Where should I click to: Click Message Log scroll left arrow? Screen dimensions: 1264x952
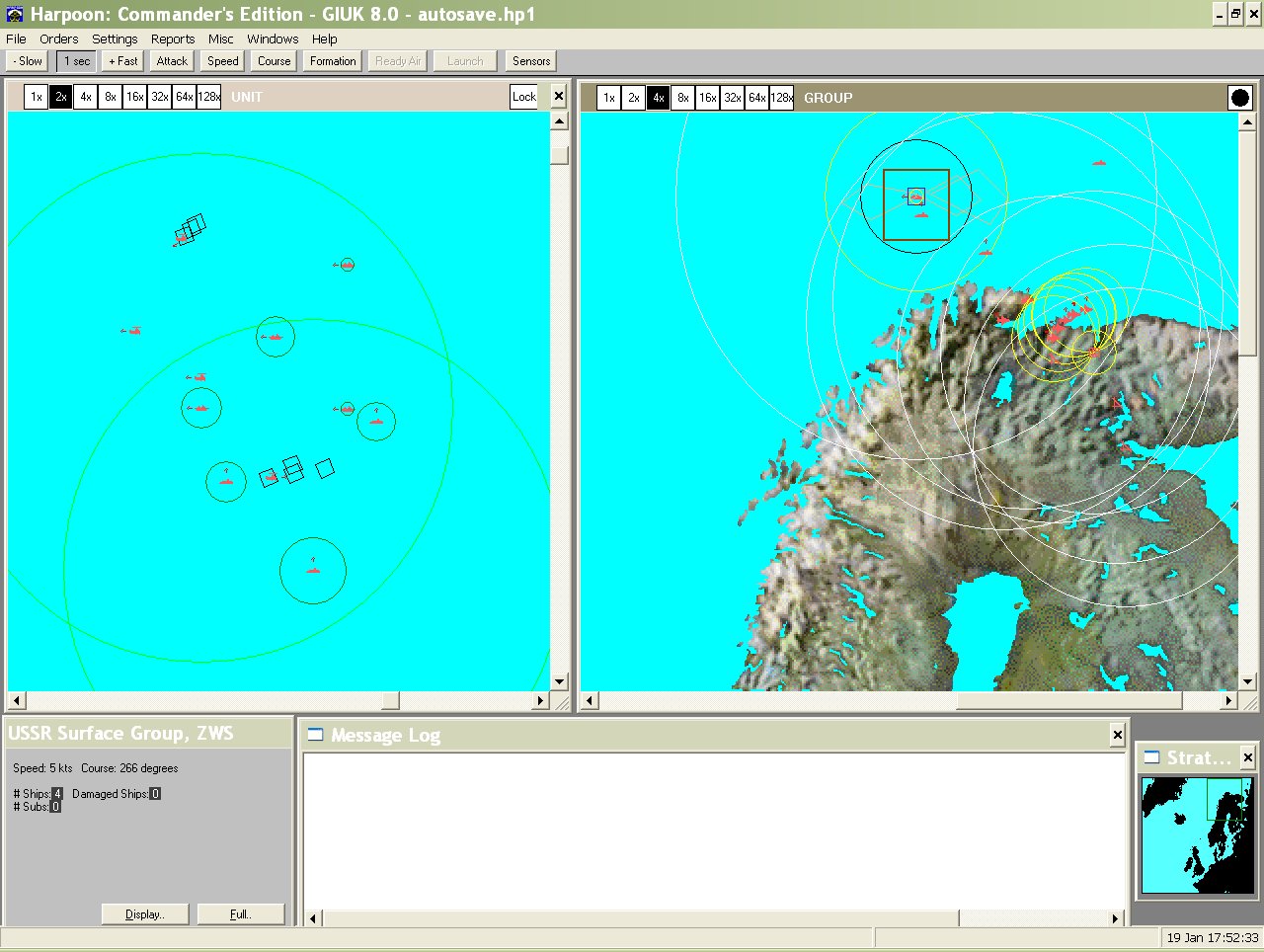[313, 918]
